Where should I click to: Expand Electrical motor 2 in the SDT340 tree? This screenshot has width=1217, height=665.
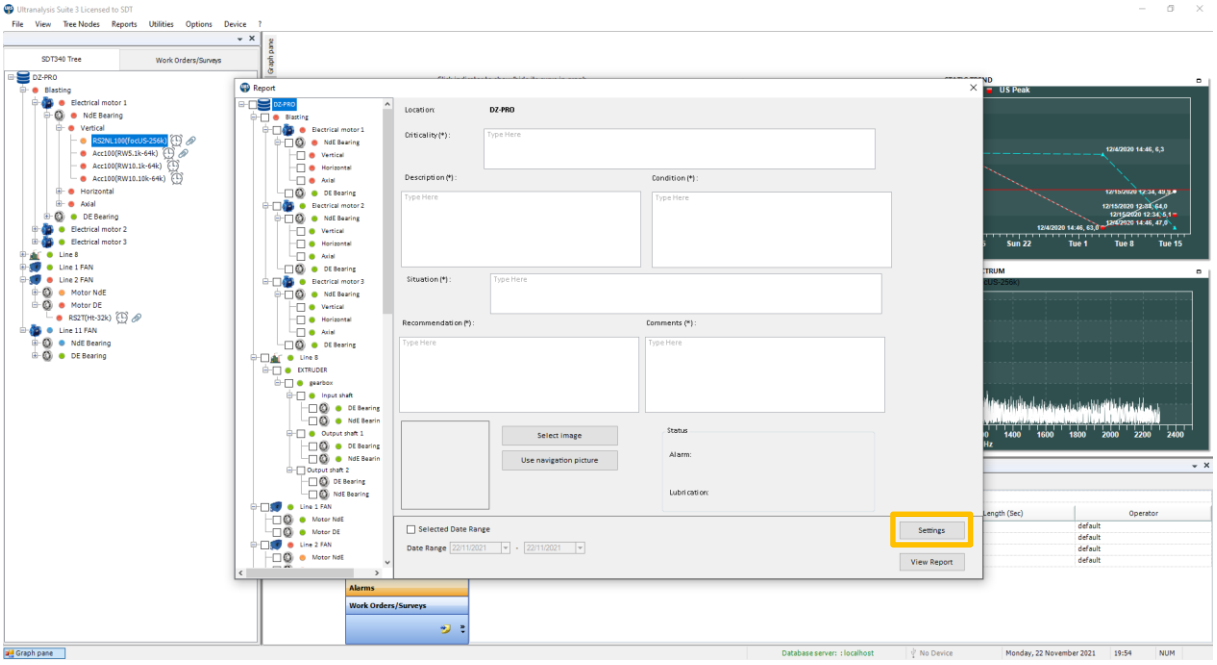click(35, 229)
